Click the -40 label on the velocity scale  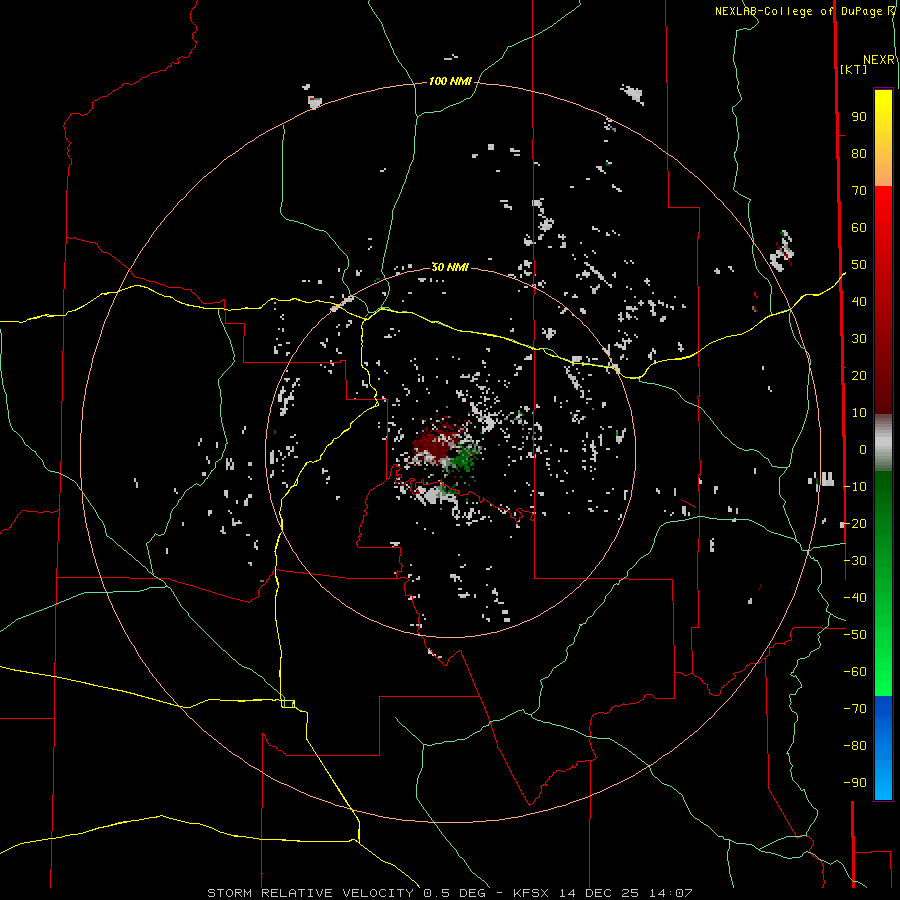[855, 598]
